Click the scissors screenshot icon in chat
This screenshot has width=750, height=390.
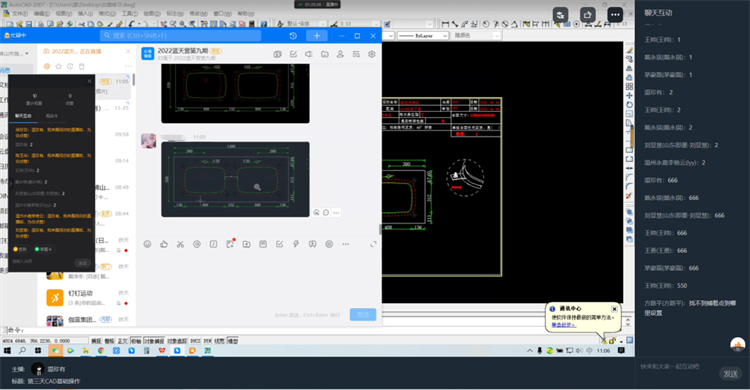[x=180, y=244]
